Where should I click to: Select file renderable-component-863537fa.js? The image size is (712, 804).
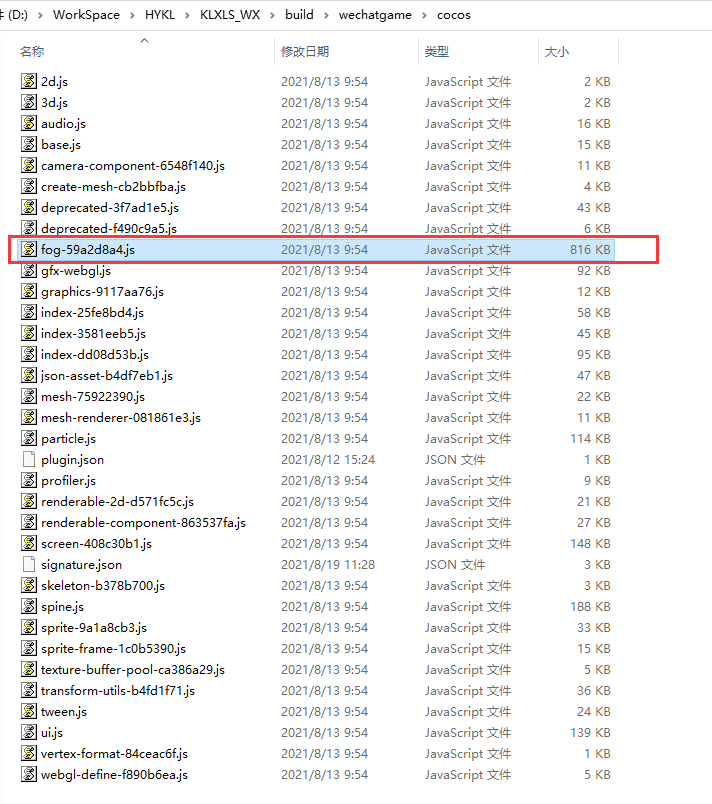[x=144, y=522]
